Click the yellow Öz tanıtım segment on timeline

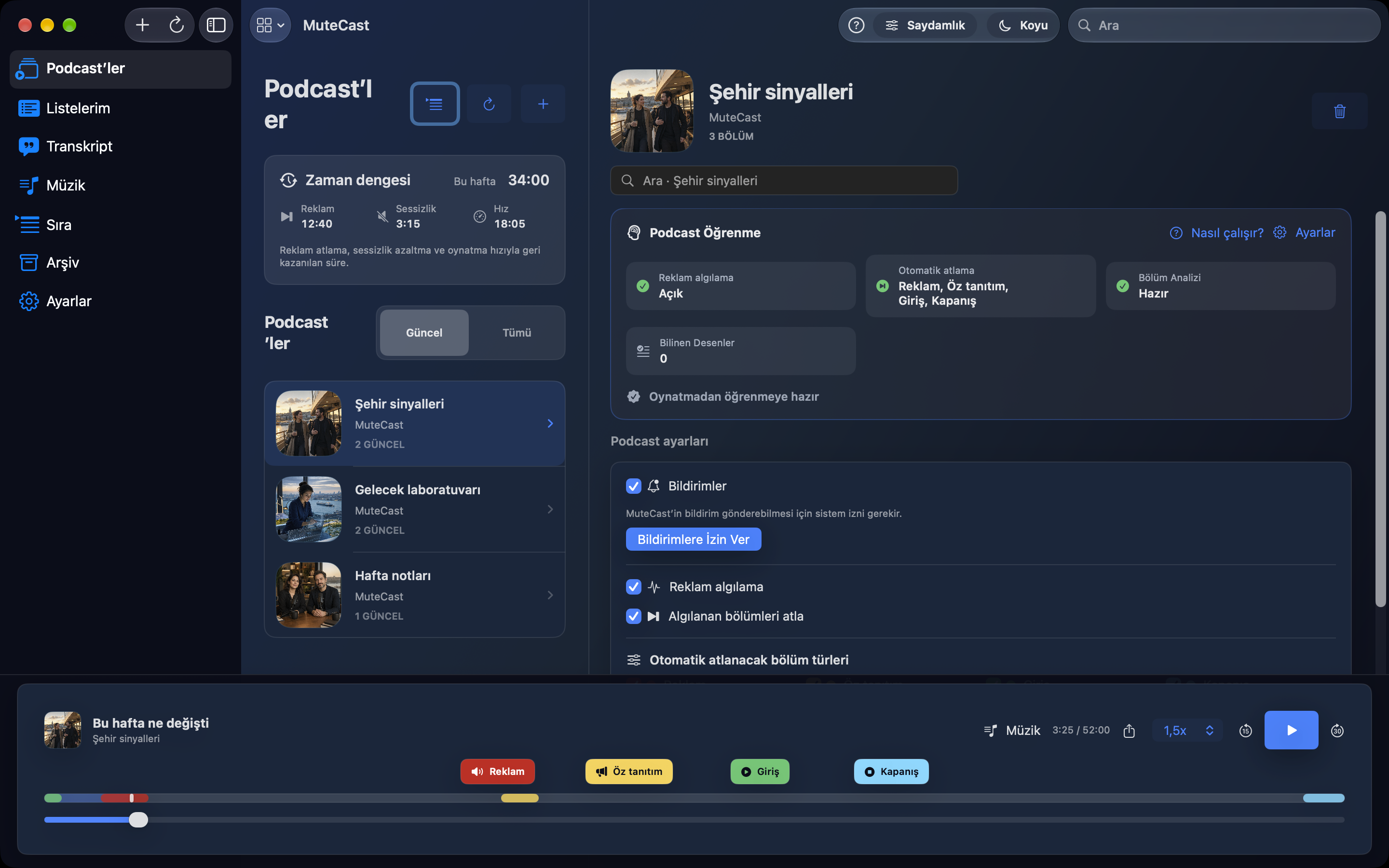tap(519, 798)
